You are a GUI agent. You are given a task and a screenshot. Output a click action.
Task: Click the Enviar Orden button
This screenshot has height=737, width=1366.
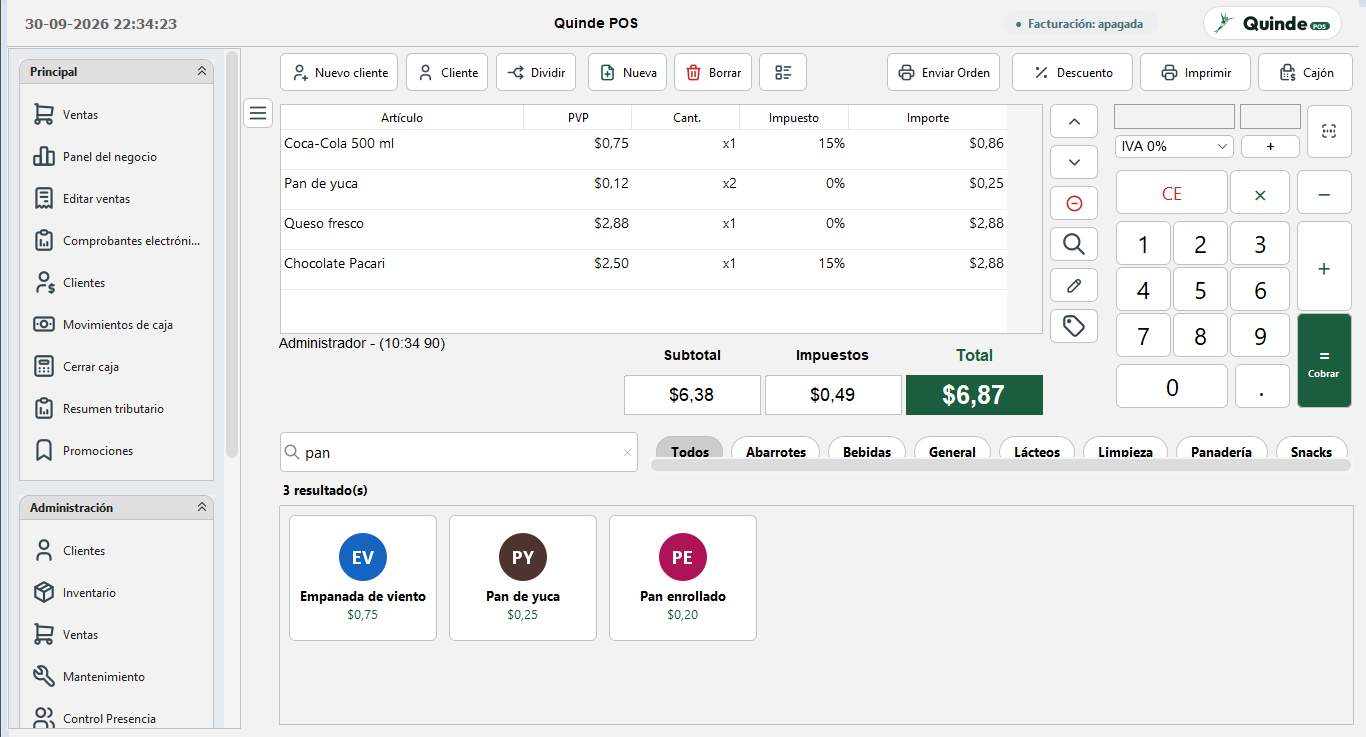943,72
